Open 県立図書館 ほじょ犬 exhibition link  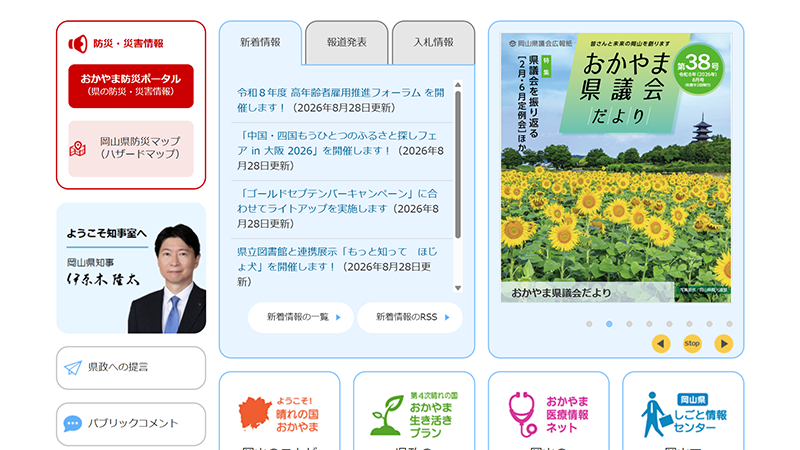[x=337, y=259]
